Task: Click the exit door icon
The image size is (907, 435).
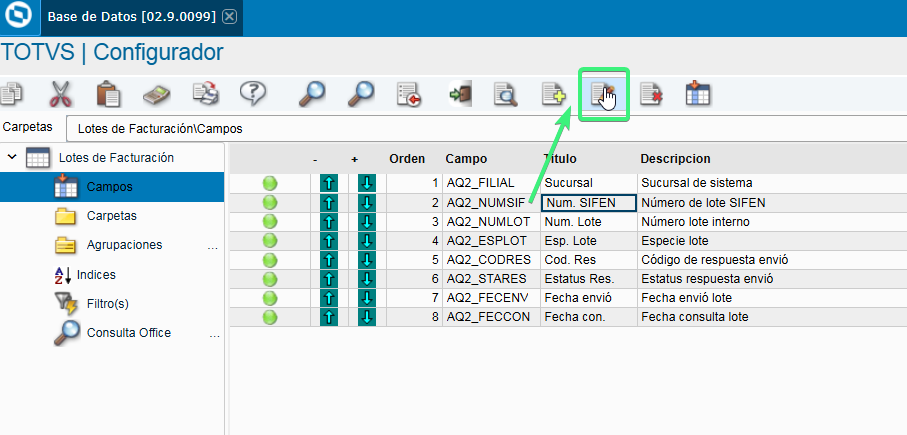Action: pos(460,94)
